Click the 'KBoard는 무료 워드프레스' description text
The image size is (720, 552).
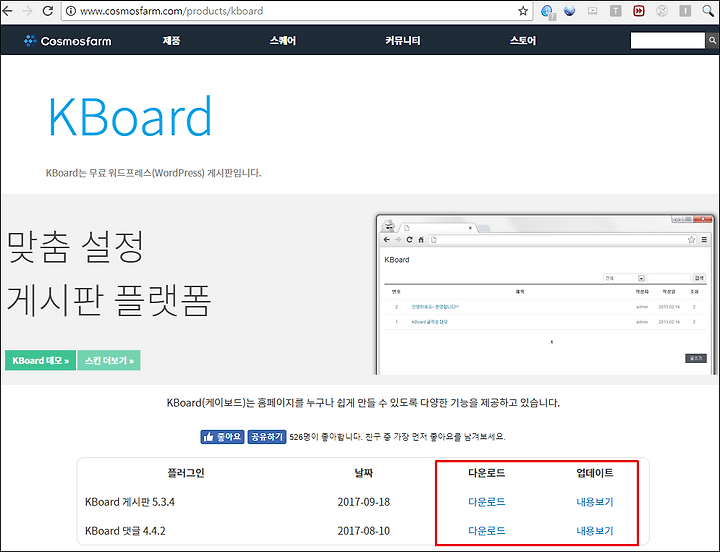153,173
